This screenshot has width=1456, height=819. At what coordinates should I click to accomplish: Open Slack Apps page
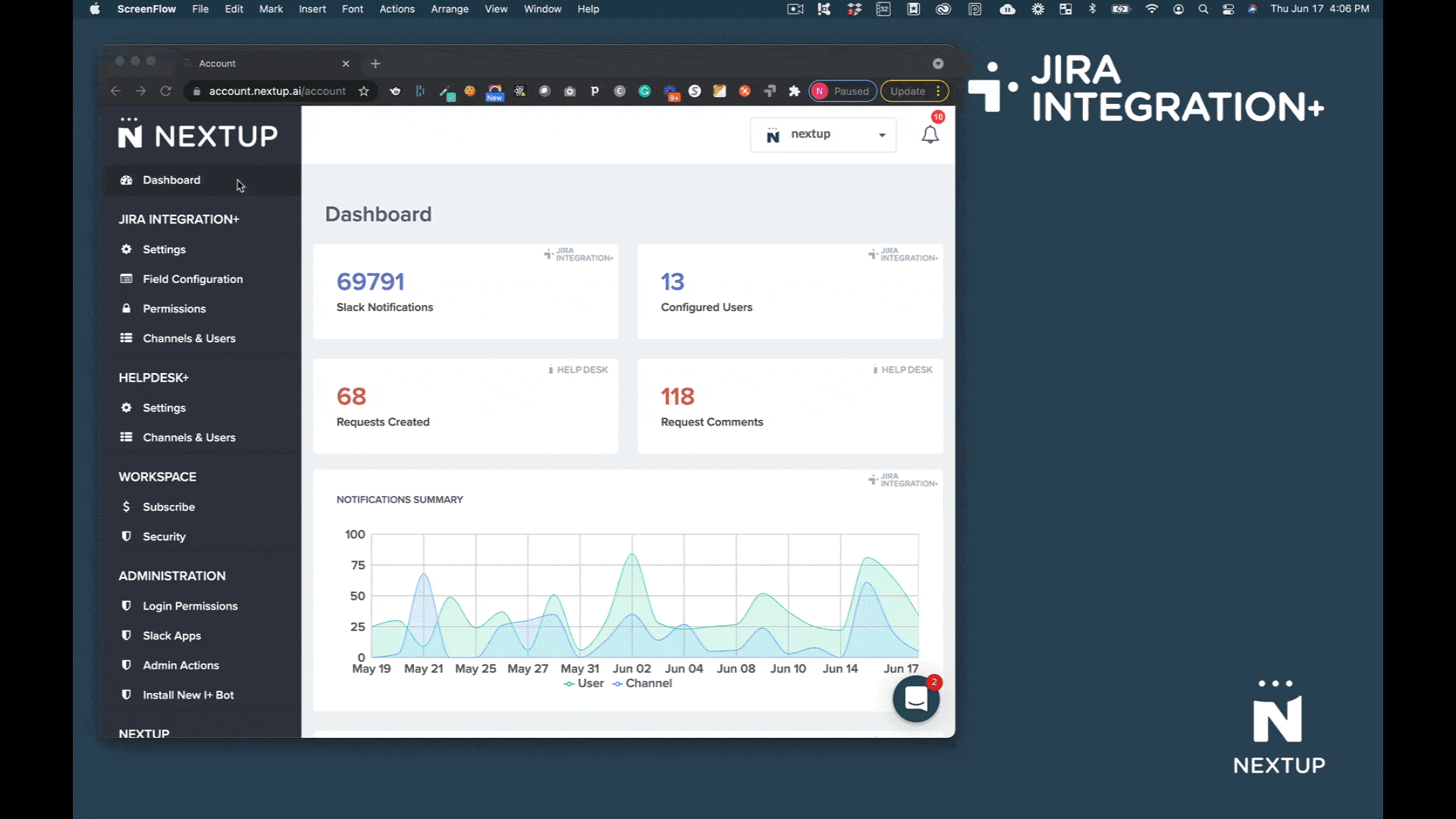tap(200, 635)
